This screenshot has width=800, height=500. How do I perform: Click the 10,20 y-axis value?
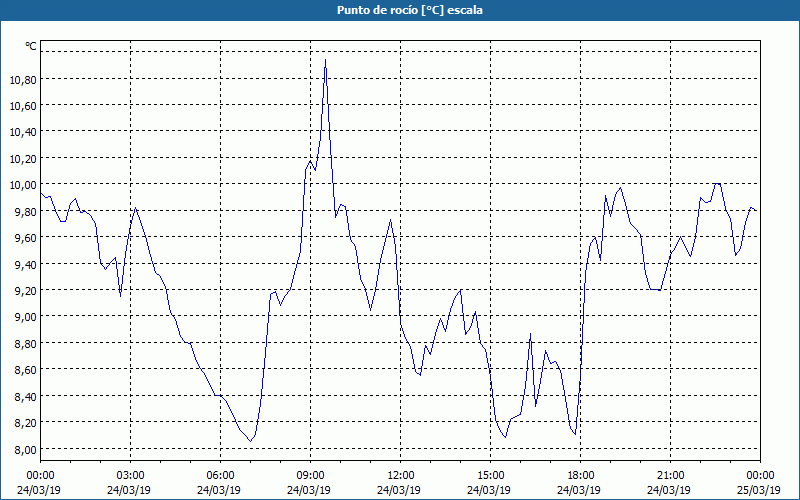pos(23,159)
